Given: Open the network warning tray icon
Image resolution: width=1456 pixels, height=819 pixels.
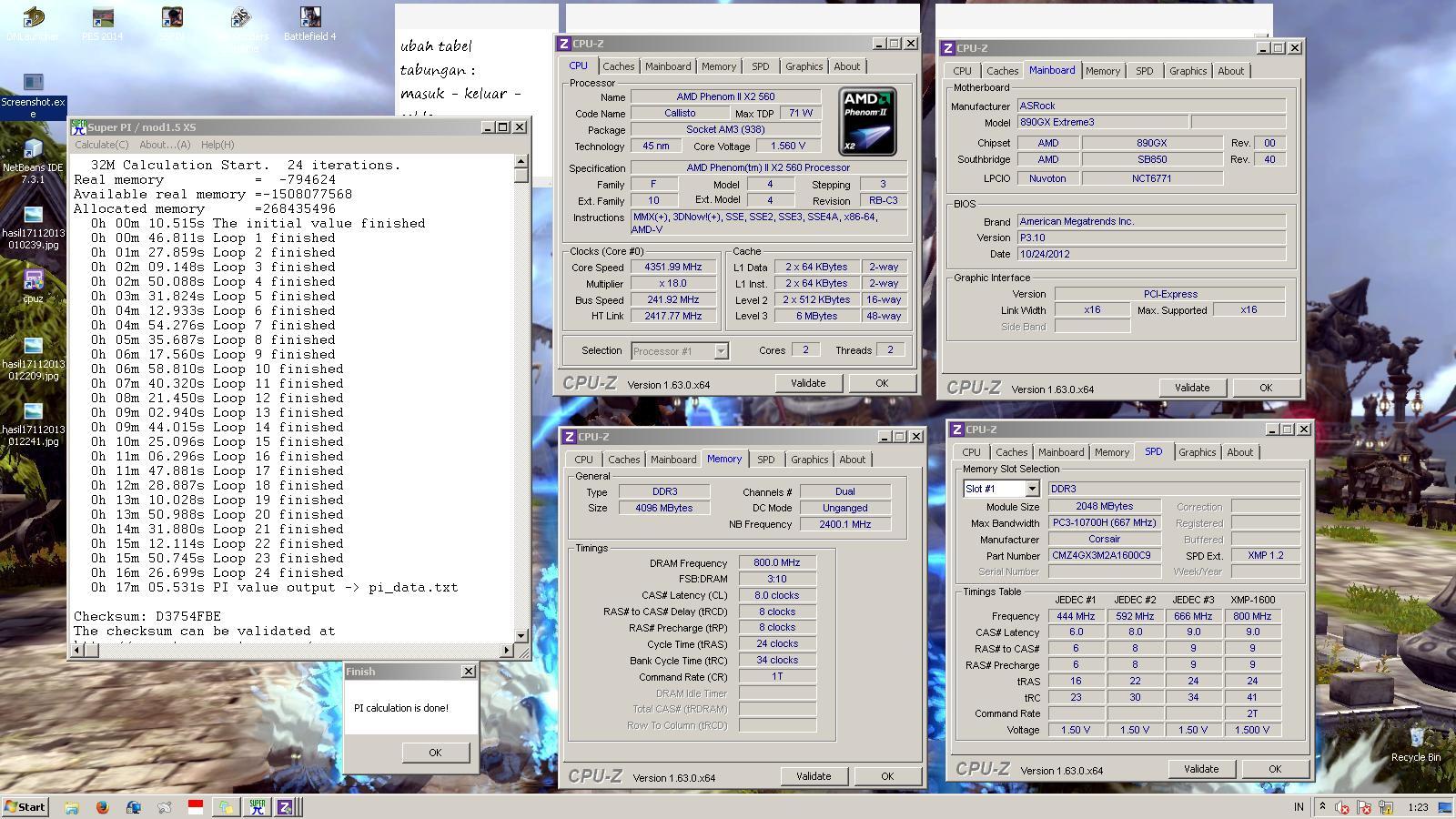Looking at the screenshot, I should 1386,807.
